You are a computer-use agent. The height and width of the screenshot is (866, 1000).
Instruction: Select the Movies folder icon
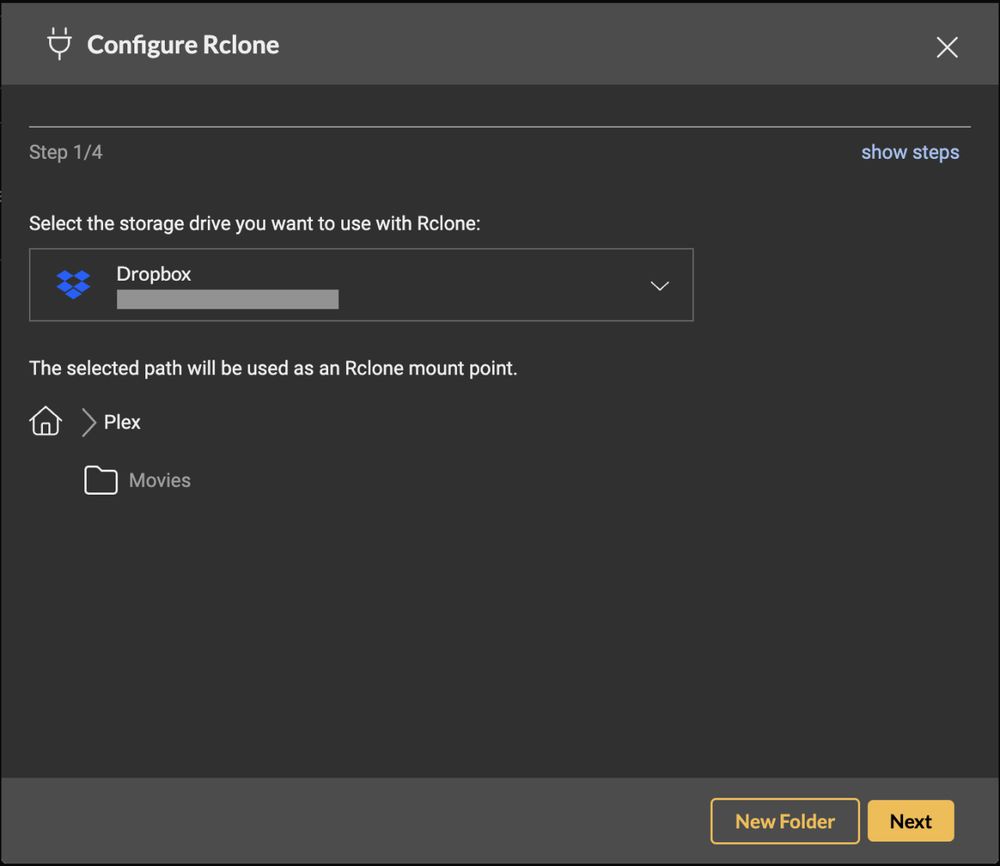[101, 480]
